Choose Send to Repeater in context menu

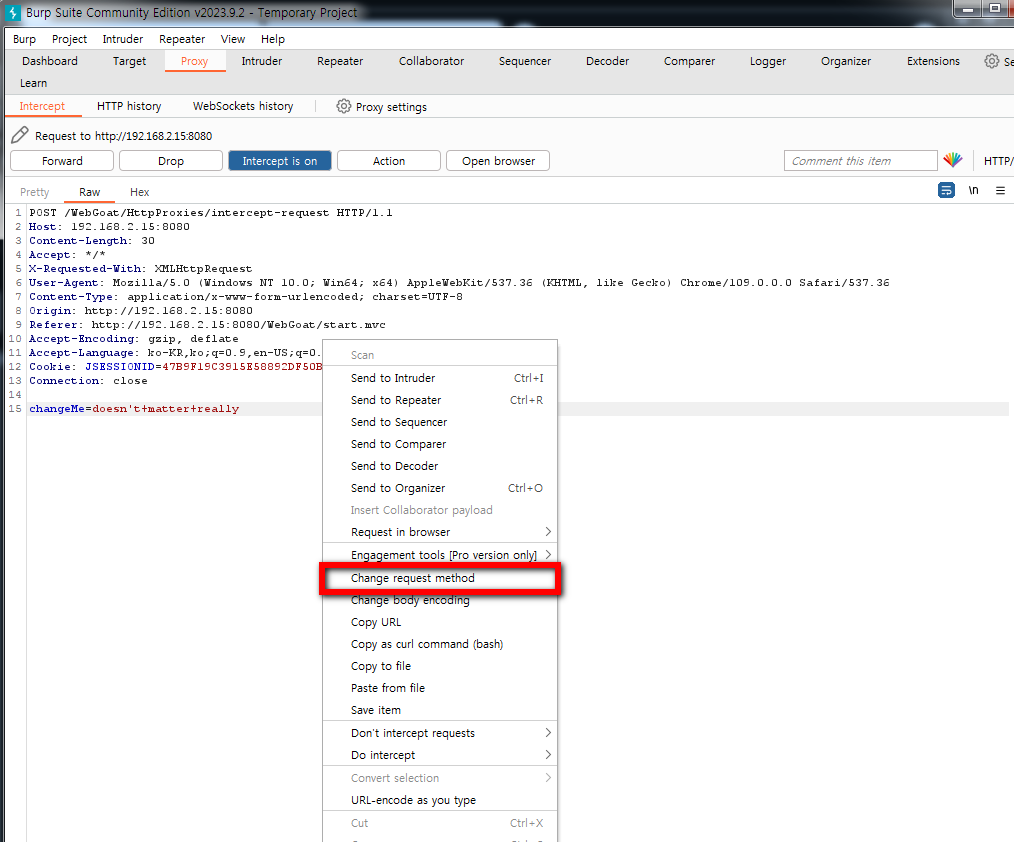pyautogui.click(x=440, y=400)
